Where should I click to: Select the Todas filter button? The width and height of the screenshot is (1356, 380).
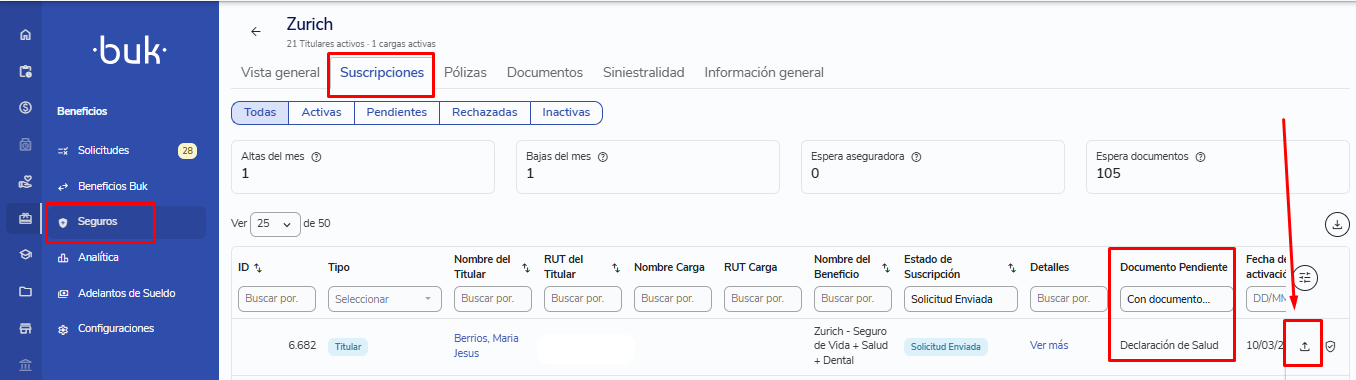click(x=260, y=112)
